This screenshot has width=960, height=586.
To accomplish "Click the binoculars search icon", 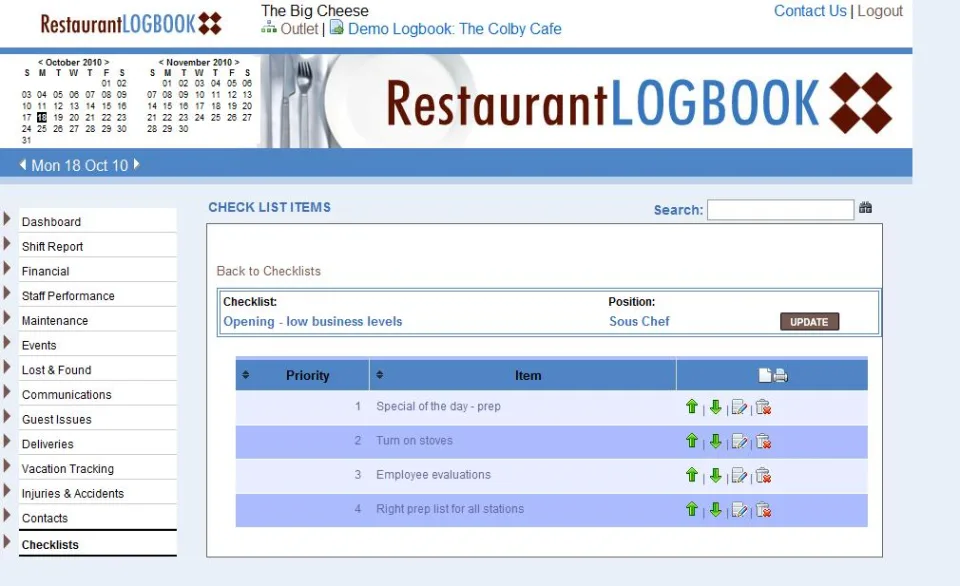I will click(865, 208).
